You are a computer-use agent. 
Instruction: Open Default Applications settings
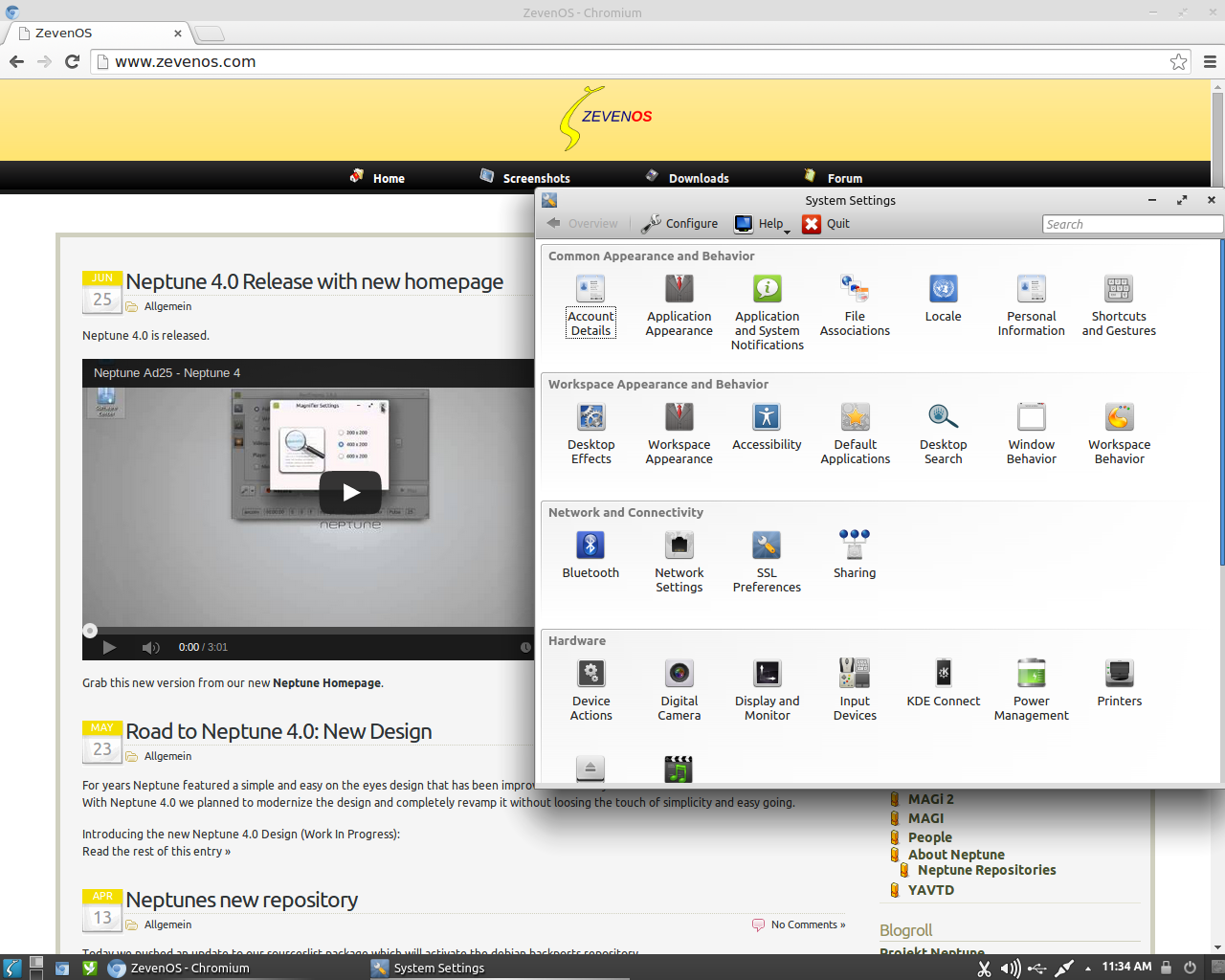(x=855, y=433)
